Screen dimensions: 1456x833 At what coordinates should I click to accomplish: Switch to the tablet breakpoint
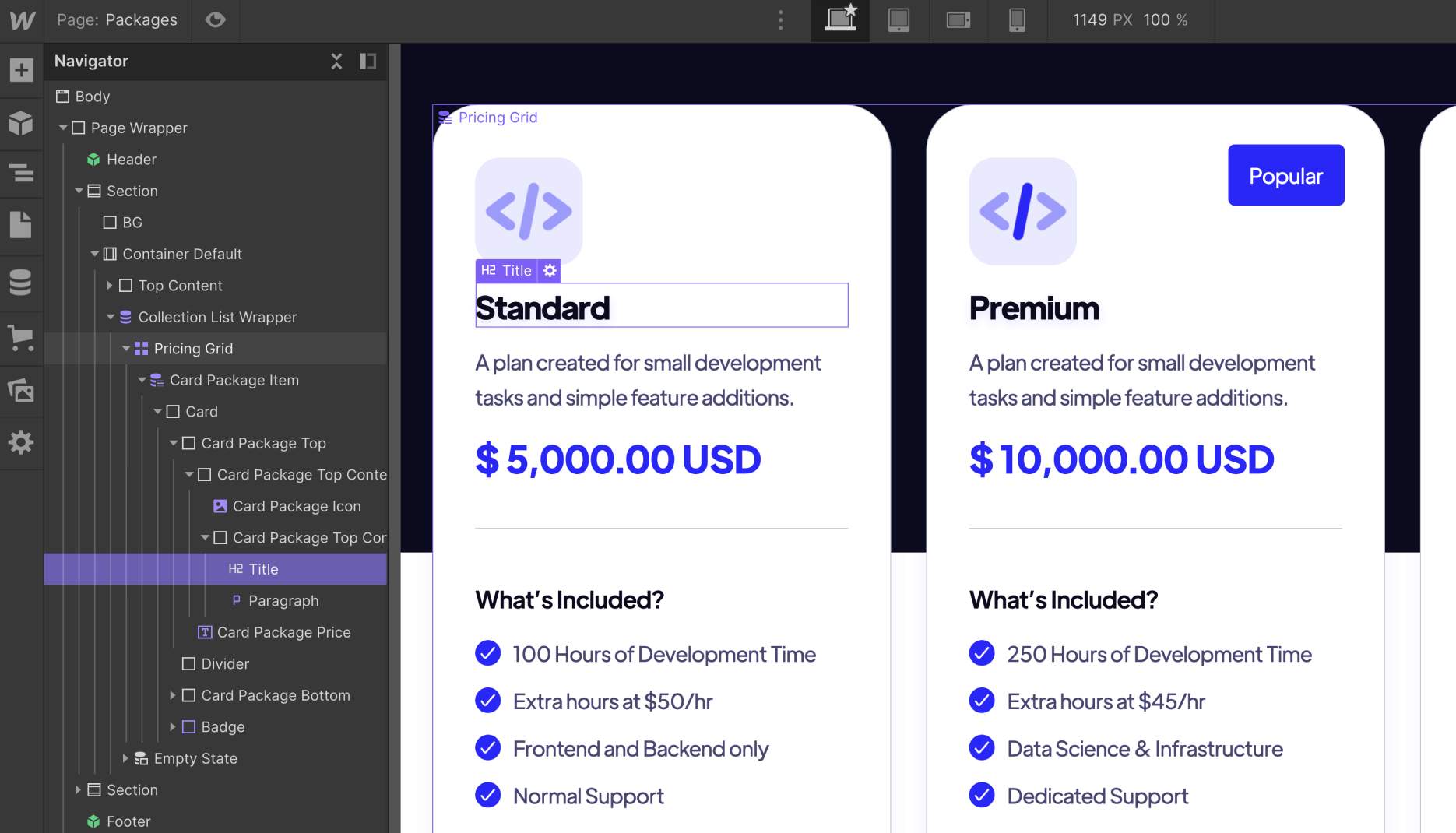899,20
